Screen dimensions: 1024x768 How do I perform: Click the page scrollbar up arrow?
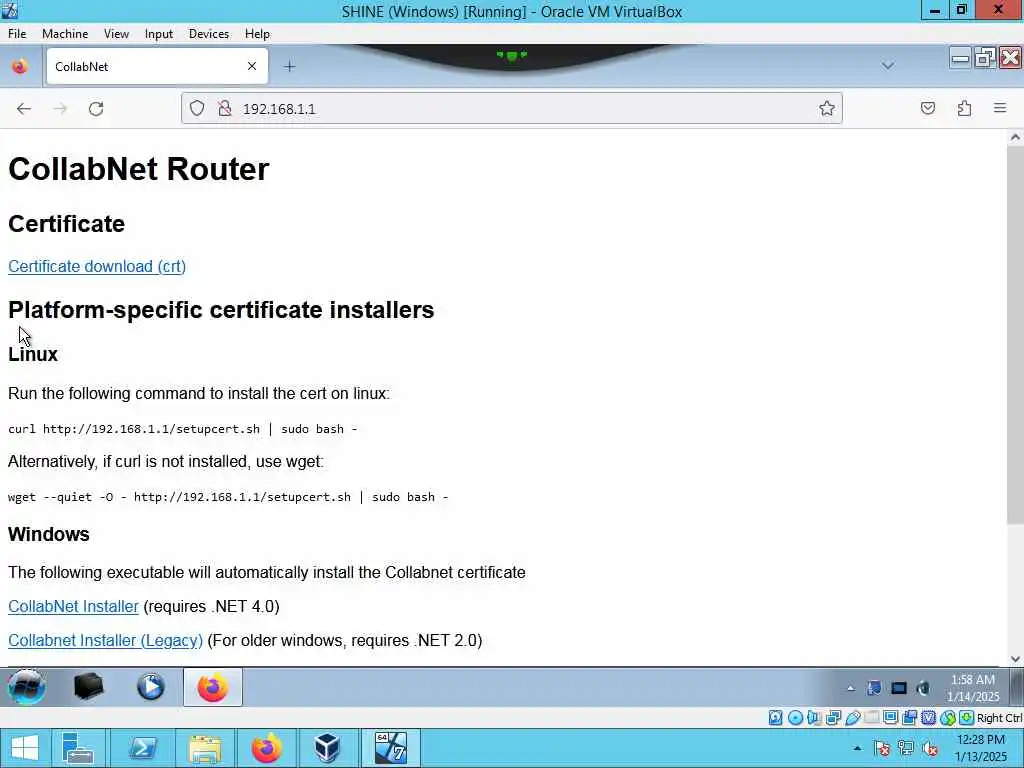(1015, 137)
